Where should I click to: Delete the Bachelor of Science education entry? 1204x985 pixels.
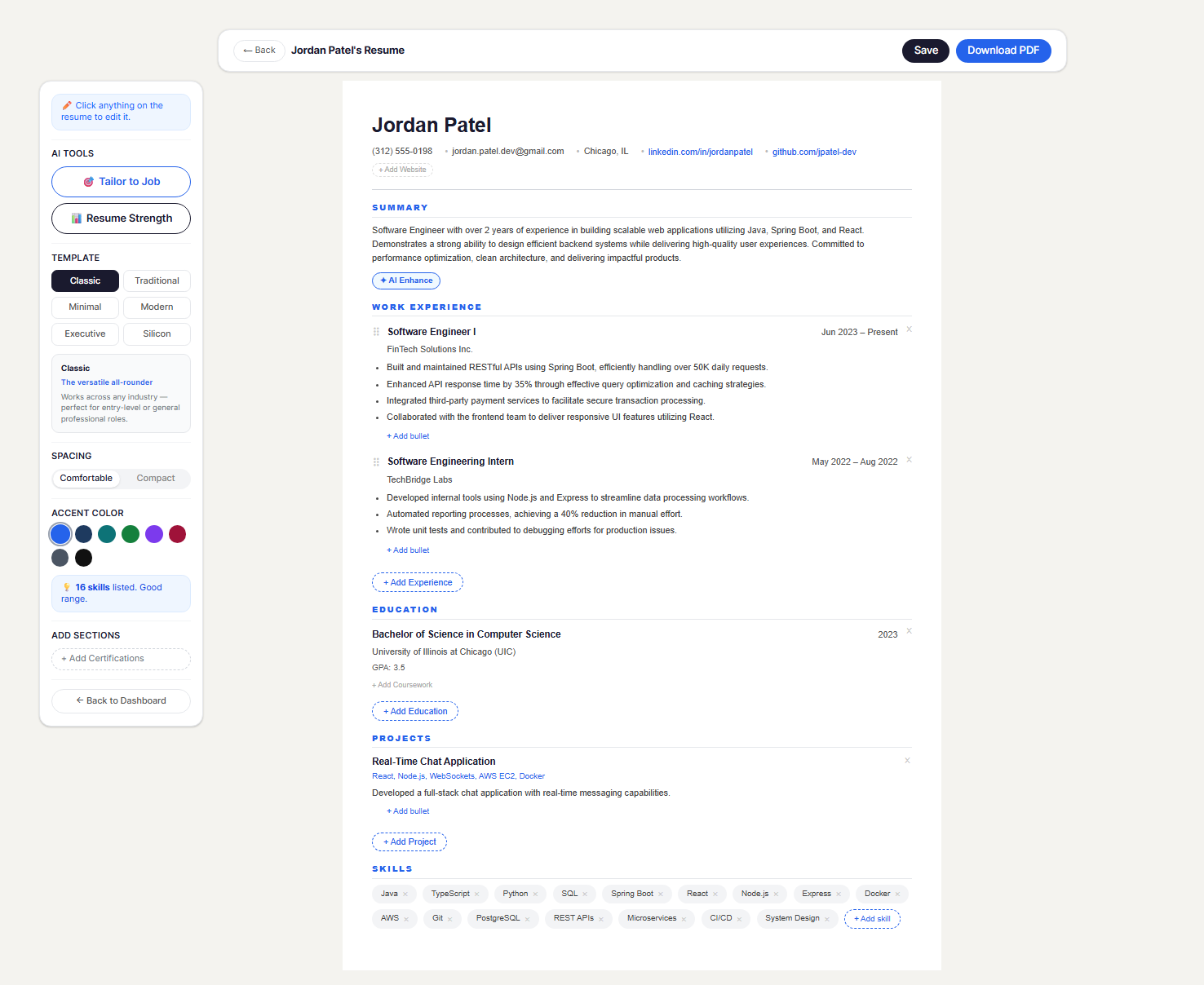coord(908,630)
